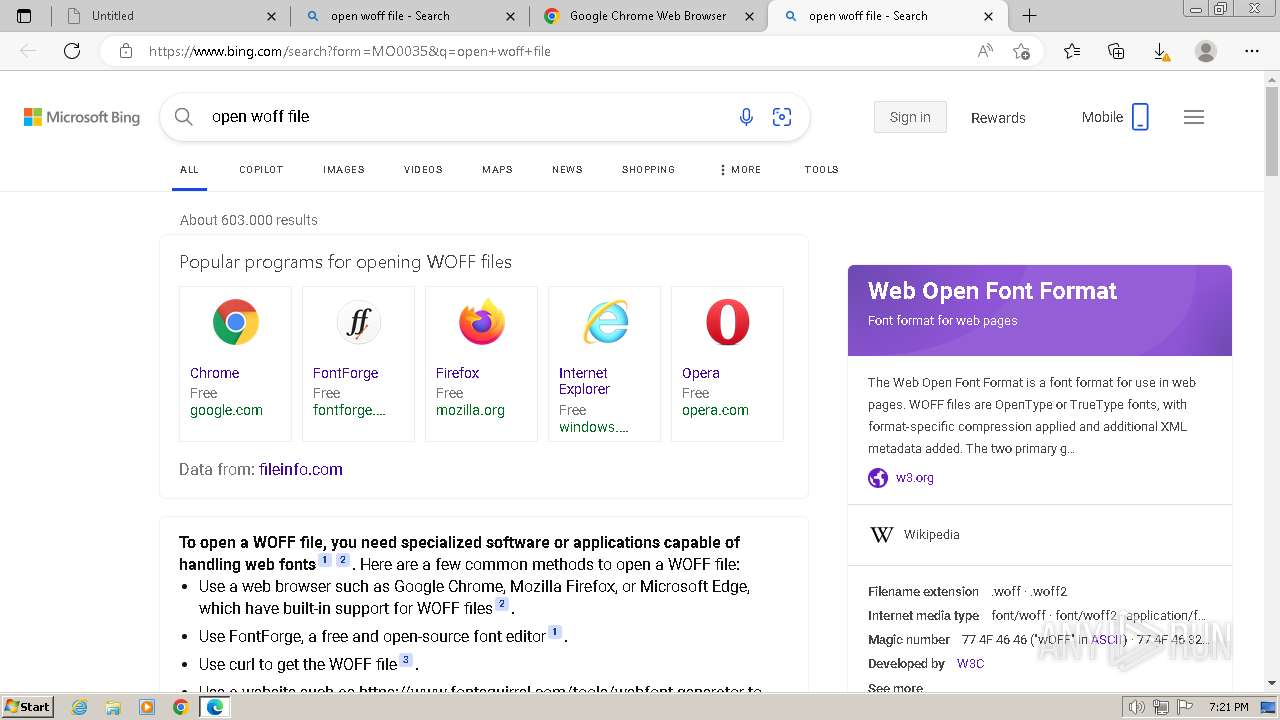Select the VIDEOS search category

423,170
